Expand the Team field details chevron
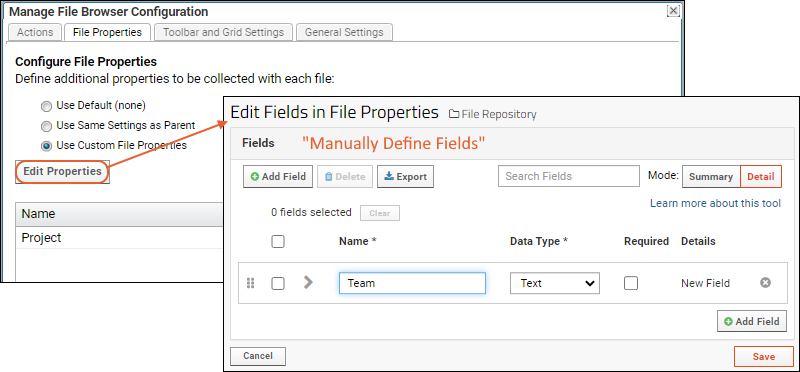The height and width of the screenshot is (372, 800). [308, 282]
